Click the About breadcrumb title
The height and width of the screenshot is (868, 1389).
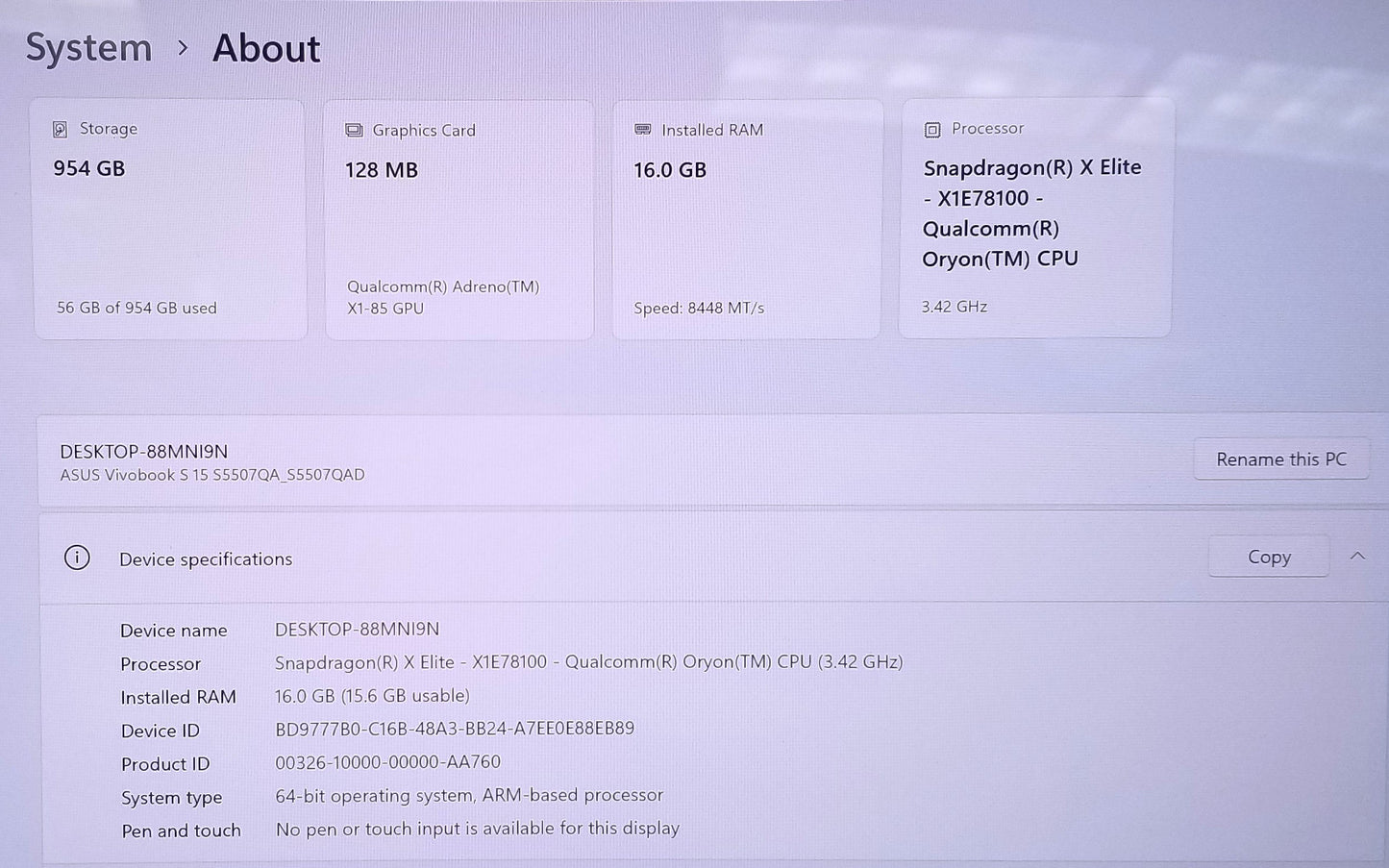pos(266,48)
